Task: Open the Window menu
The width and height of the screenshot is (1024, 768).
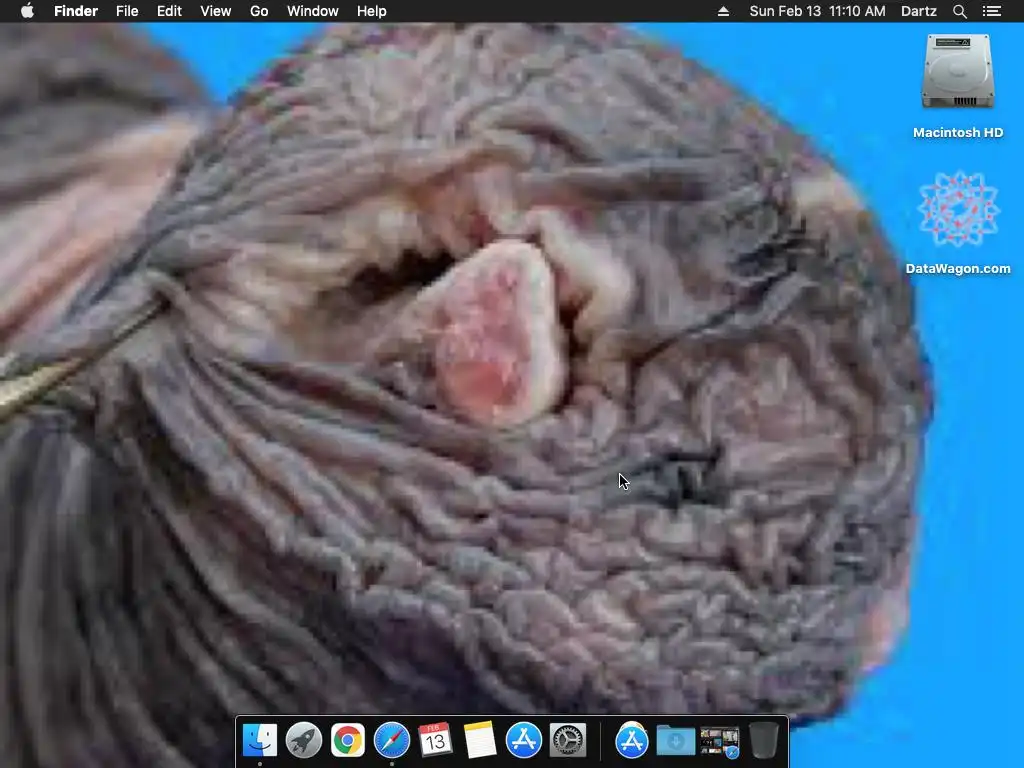Action: coord(313,11)
